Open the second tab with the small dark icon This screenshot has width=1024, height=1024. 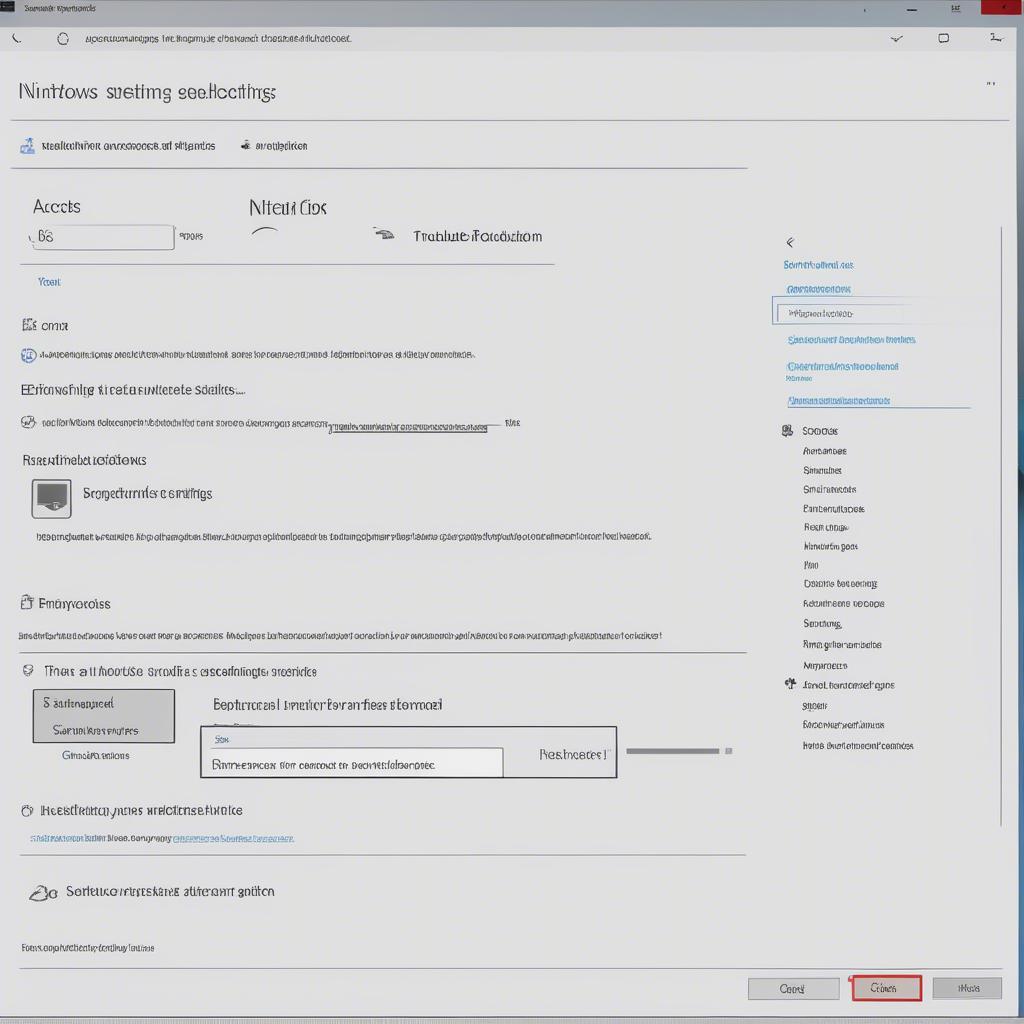click(x=274, y=146)
